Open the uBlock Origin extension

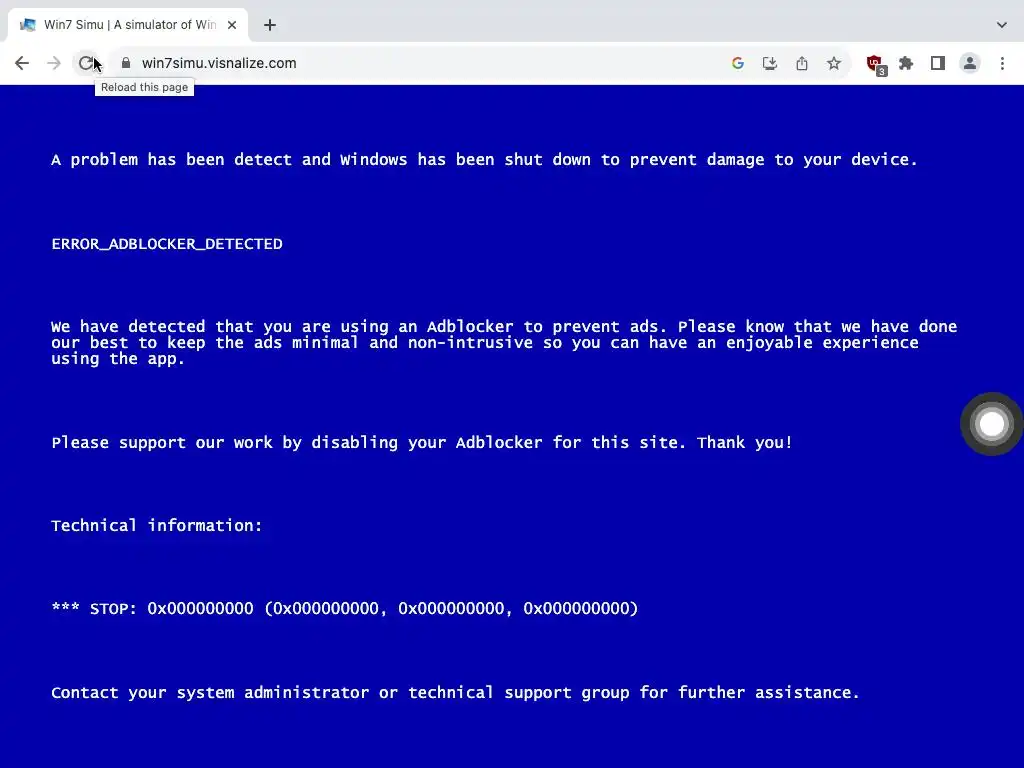[x=875, y=64]
